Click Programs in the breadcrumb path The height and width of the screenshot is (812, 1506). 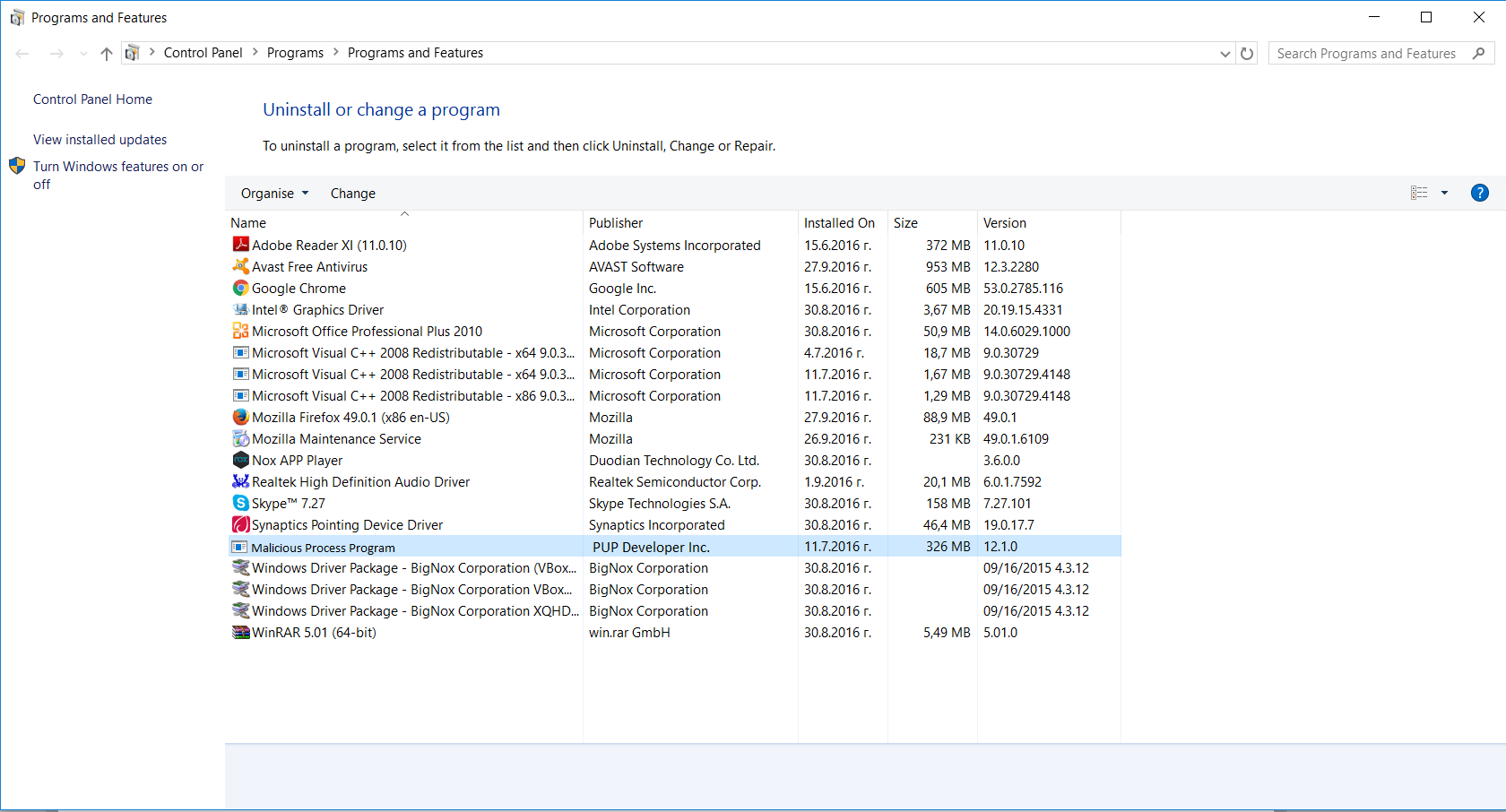pos(295,53)
